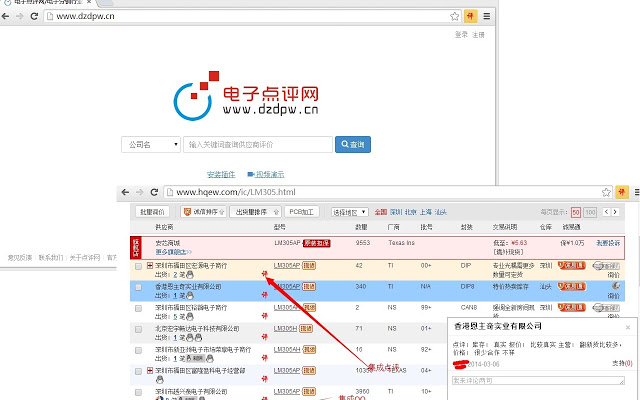Click the comment input in review popup
The image size is (640, 400).
[538, 380]
